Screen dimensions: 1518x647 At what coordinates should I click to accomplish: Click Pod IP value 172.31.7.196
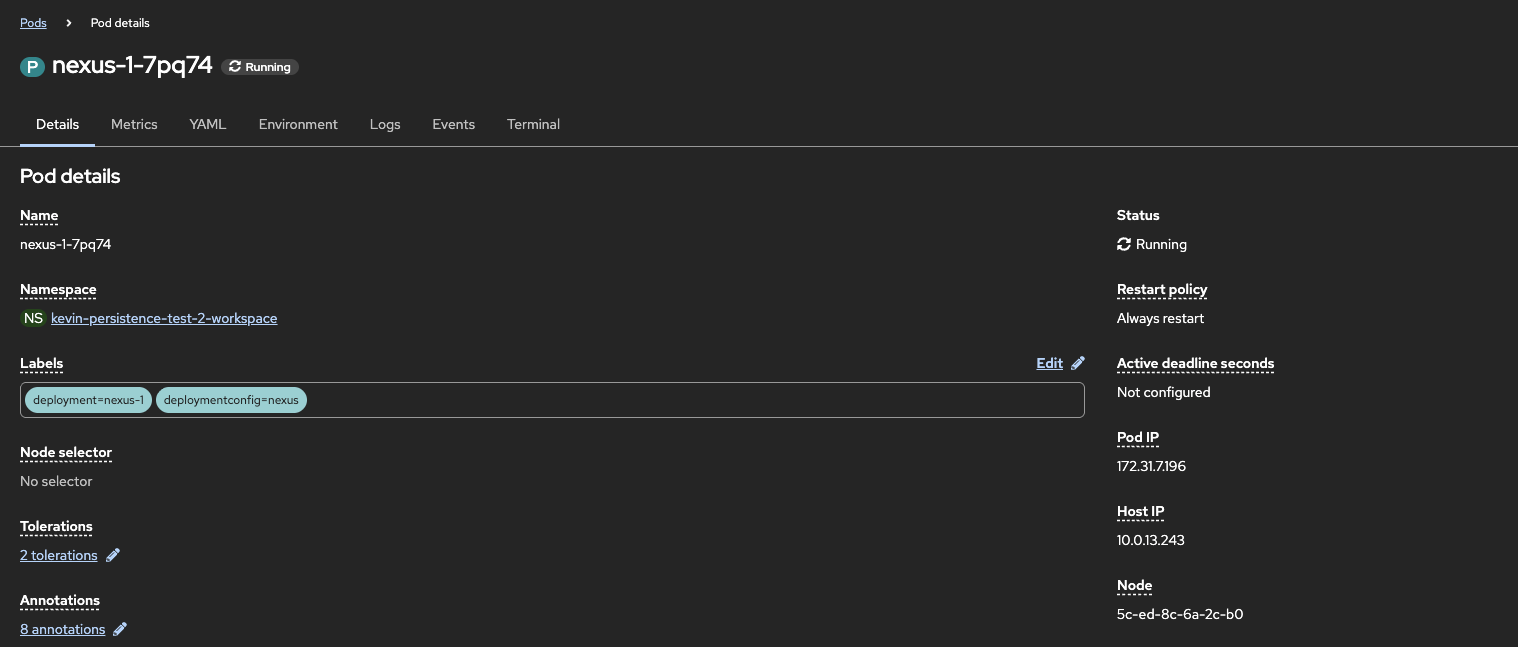1151,466
